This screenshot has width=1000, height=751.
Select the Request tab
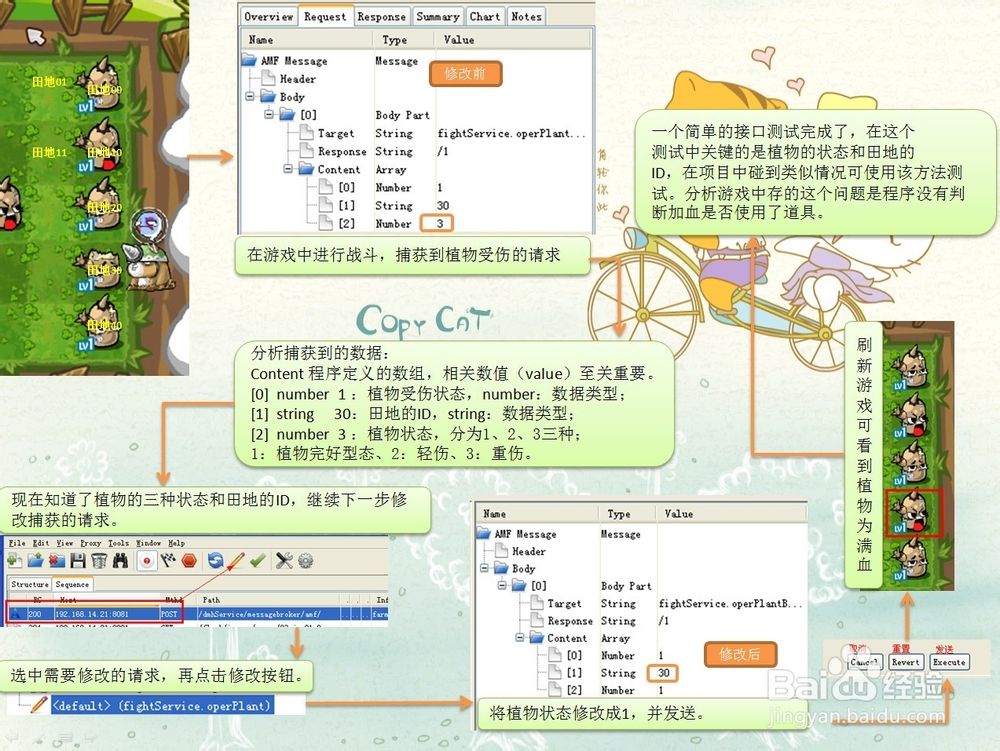[x=325, y=17]
